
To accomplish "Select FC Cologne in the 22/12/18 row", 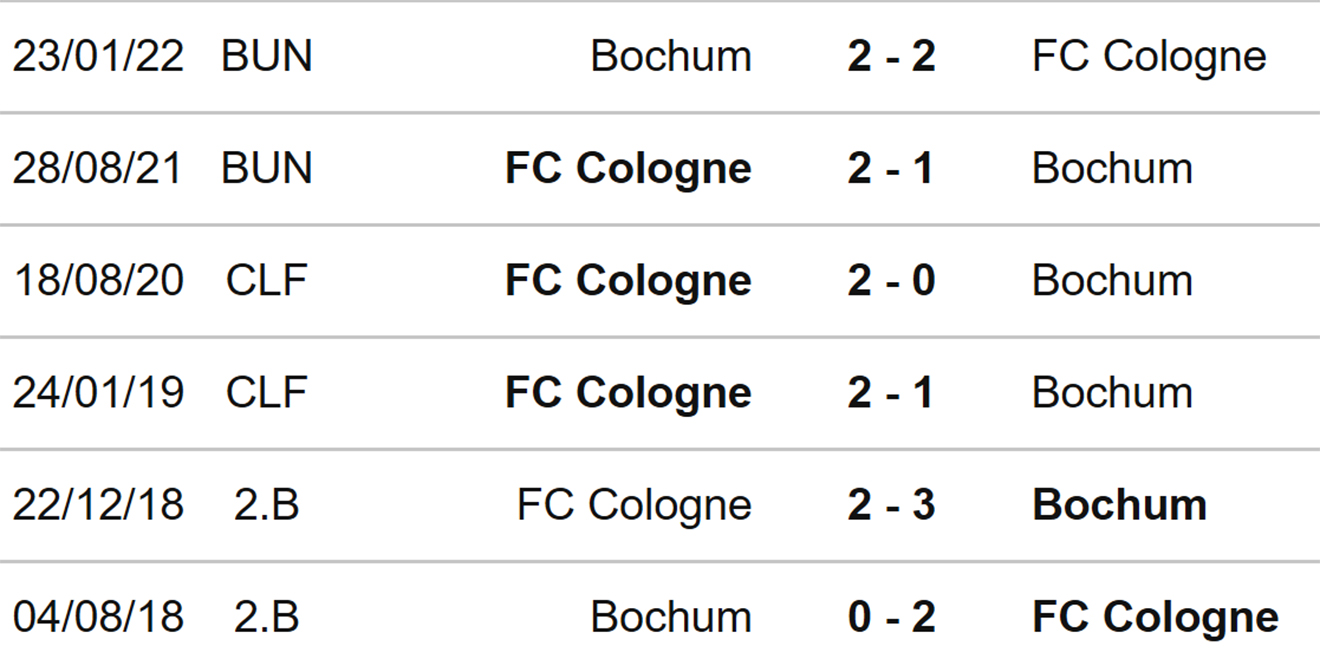I will 634,504.
